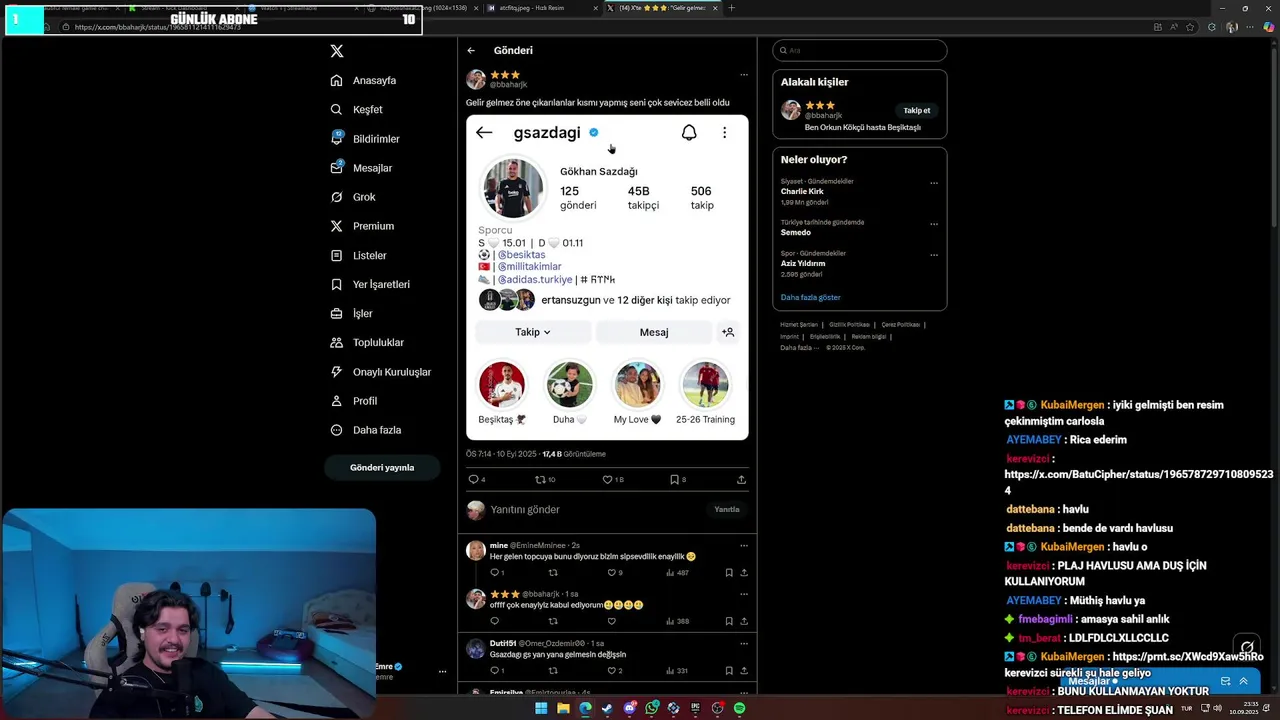
Task: Click the X logo at top of sidebar
Action: pos(337,51)
